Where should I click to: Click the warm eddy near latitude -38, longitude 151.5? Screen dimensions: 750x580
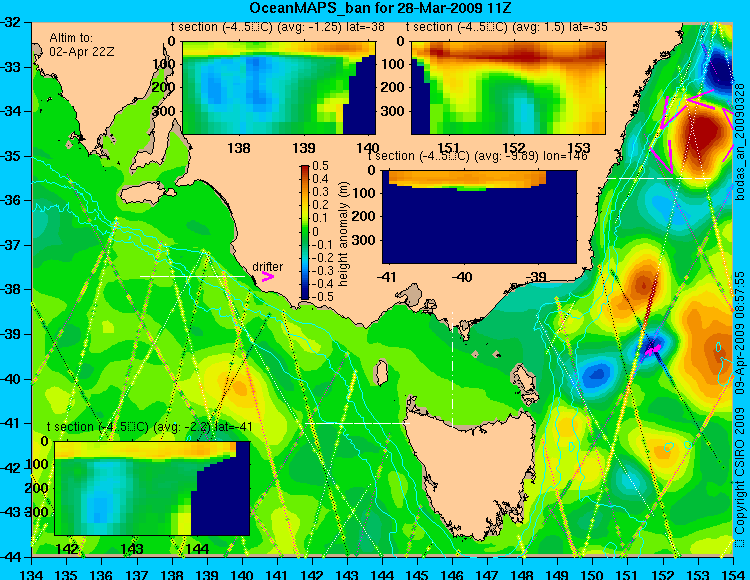coord(642,285)
